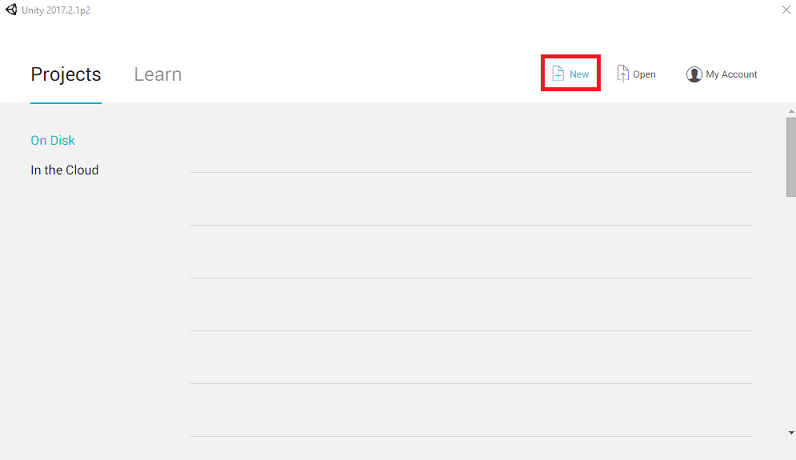The image size is (796, 460).
Task: Click the My Account text label
Action: pyautogui.click(x=731, y=75)
